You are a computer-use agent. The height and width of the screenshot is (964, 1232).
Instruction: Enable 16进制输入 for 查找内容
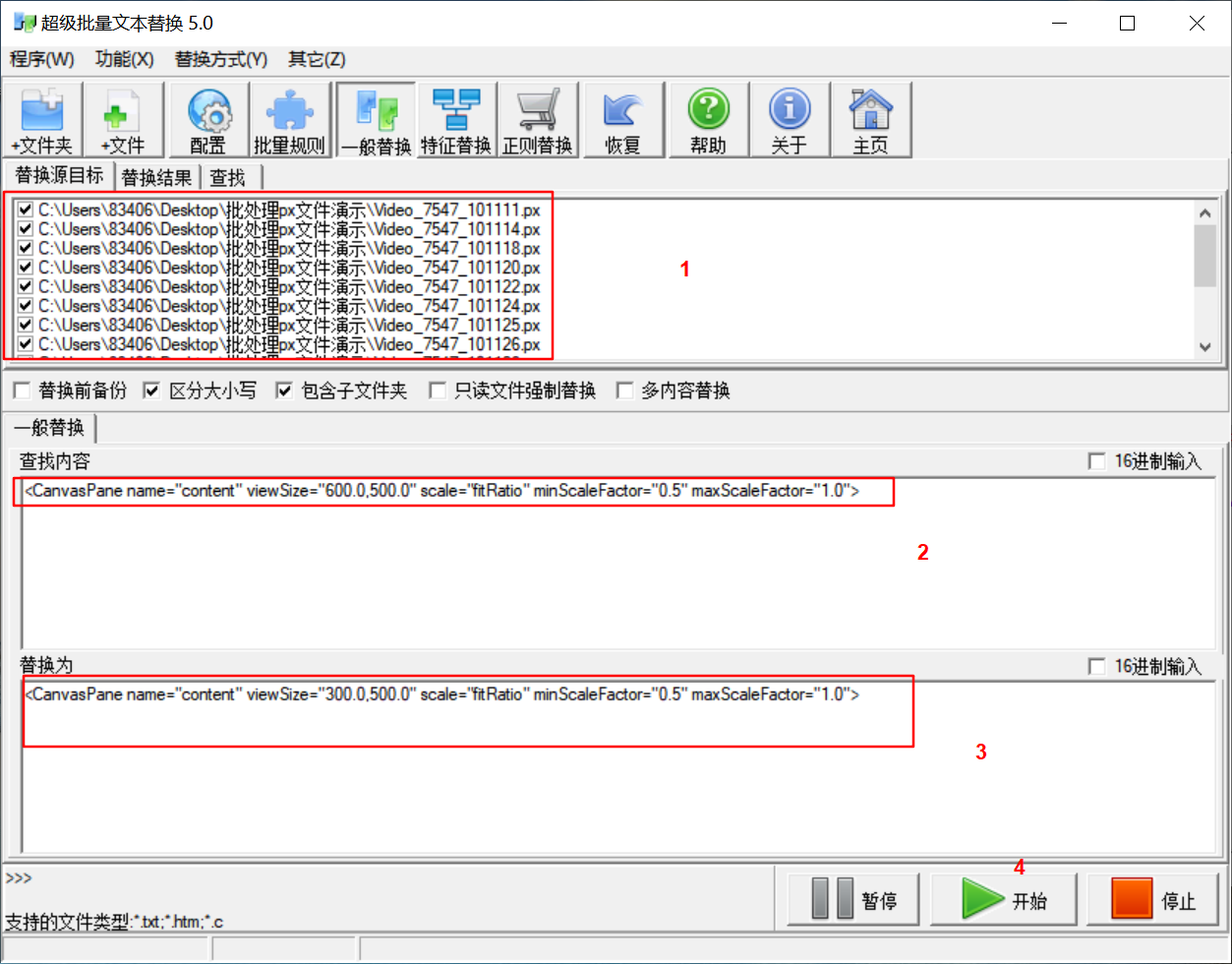click(1097, 461)
